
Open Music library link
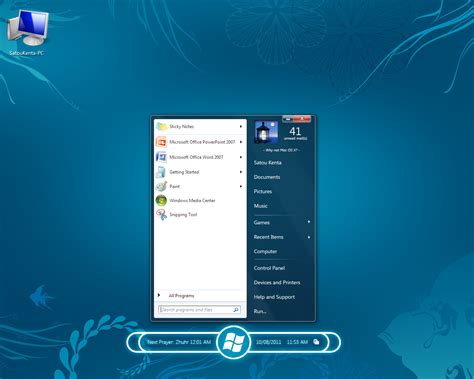[x=261, y=206]
